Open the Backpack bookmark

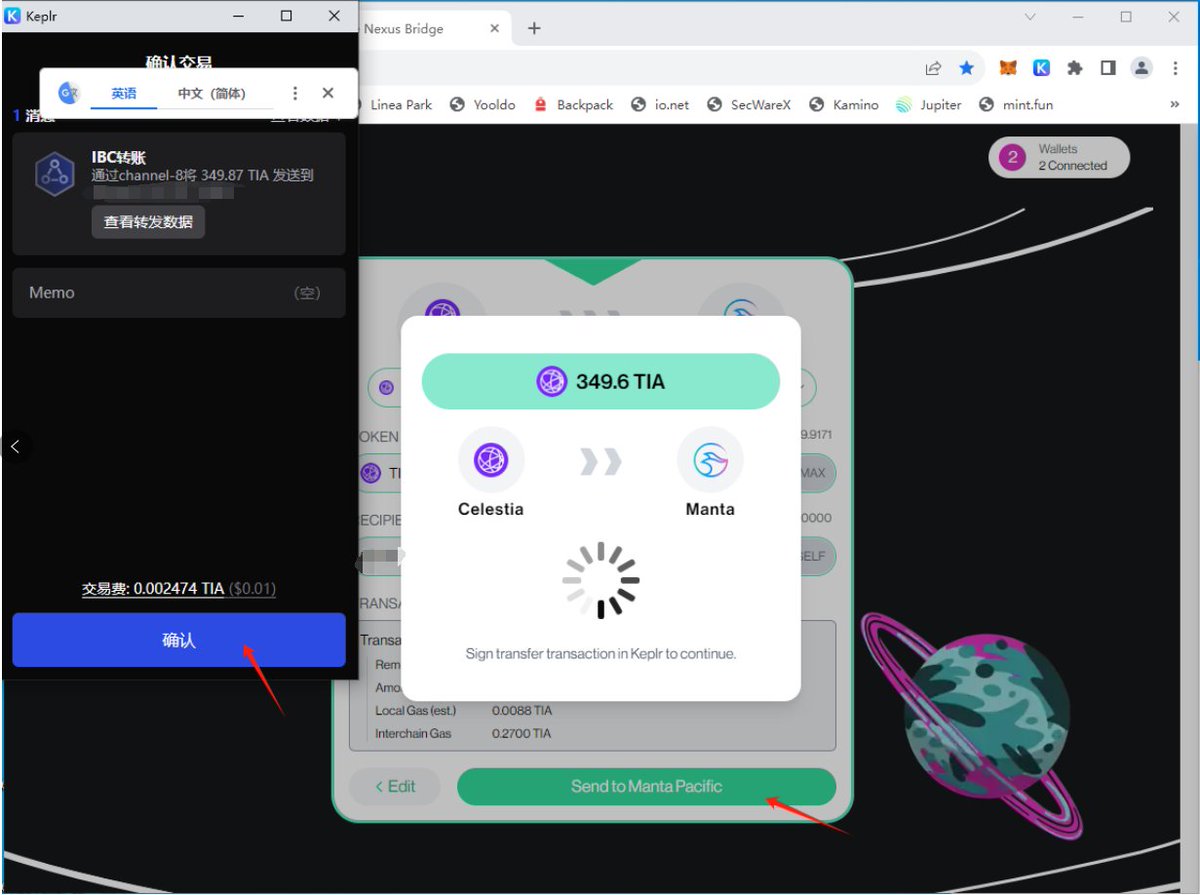573,104
